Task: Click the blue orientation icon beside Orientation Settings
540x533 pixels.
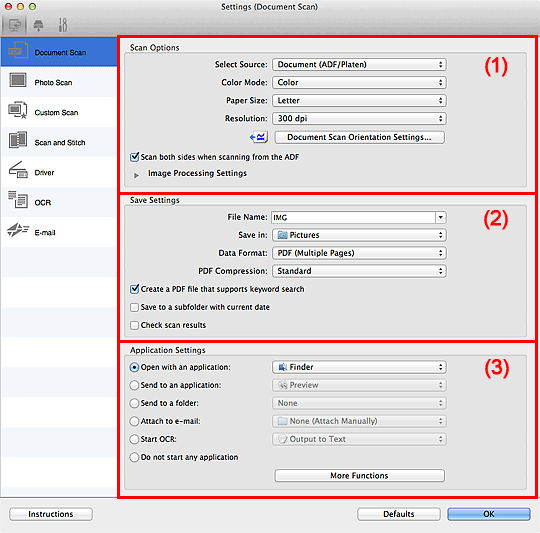Action: click(x=259, y=137)
